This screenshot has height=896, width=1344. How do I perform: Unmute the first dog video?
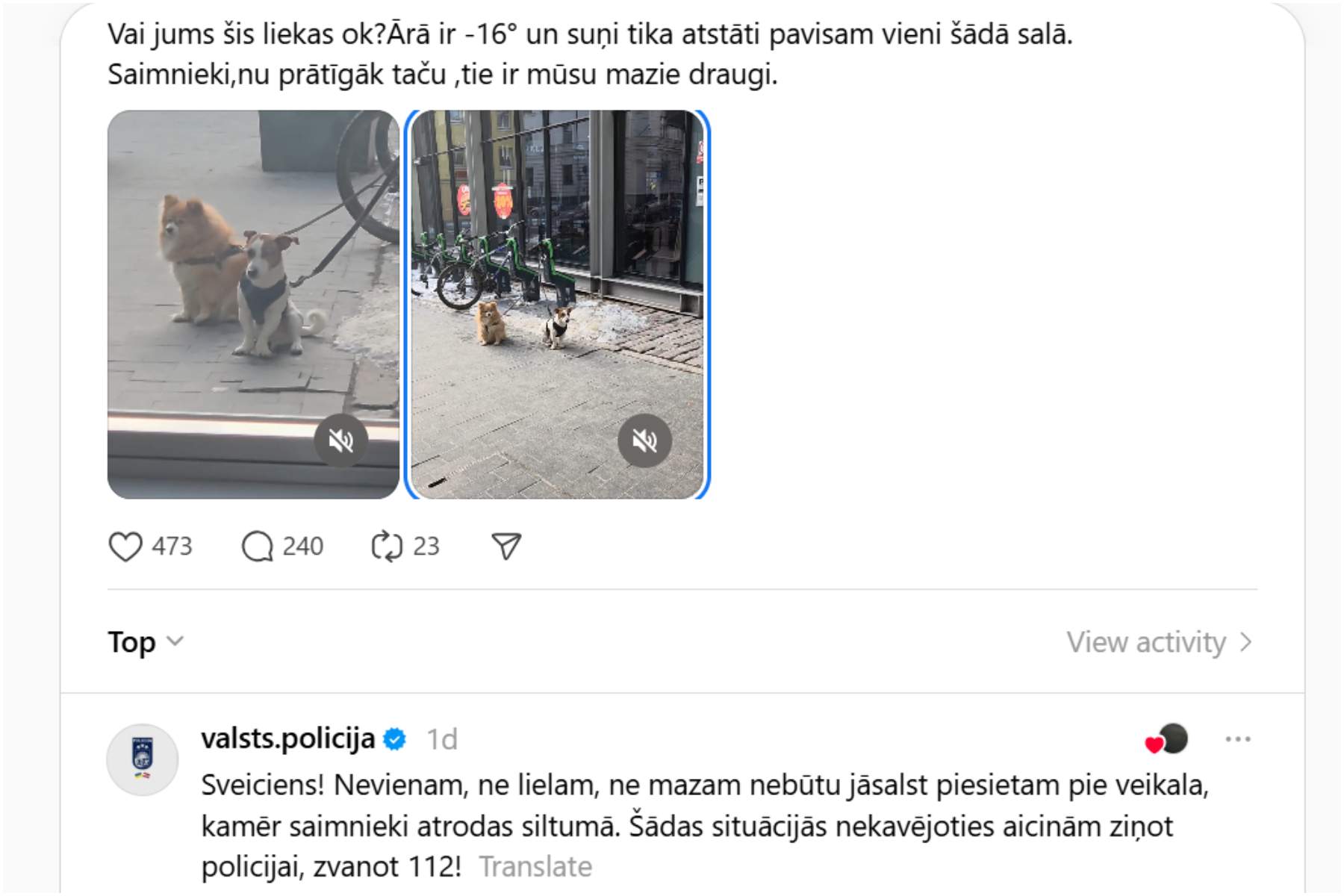point(341,441)
